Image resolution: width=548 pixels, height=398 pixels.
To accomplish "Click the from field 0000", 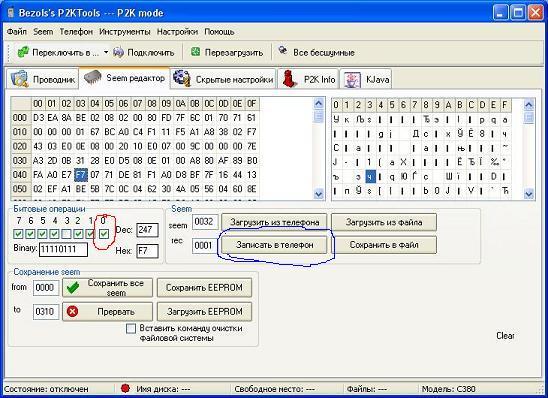I will [46, 288].
